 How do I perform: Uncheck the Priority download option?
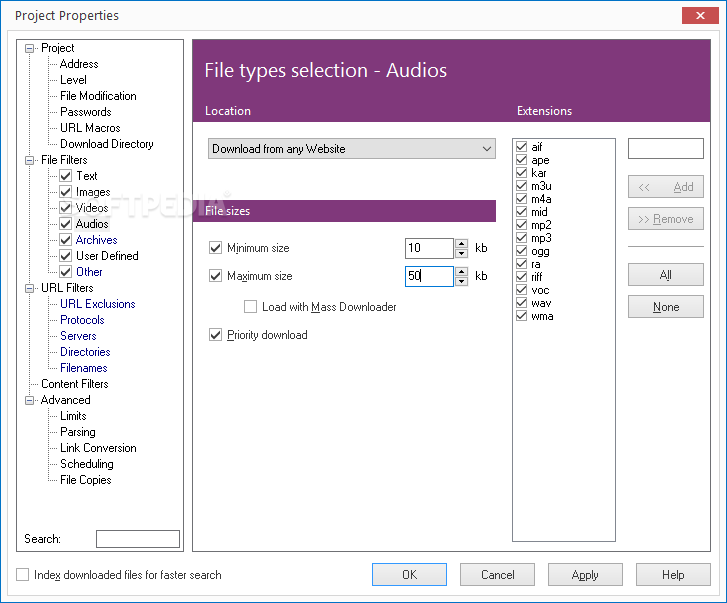[216, 335]
